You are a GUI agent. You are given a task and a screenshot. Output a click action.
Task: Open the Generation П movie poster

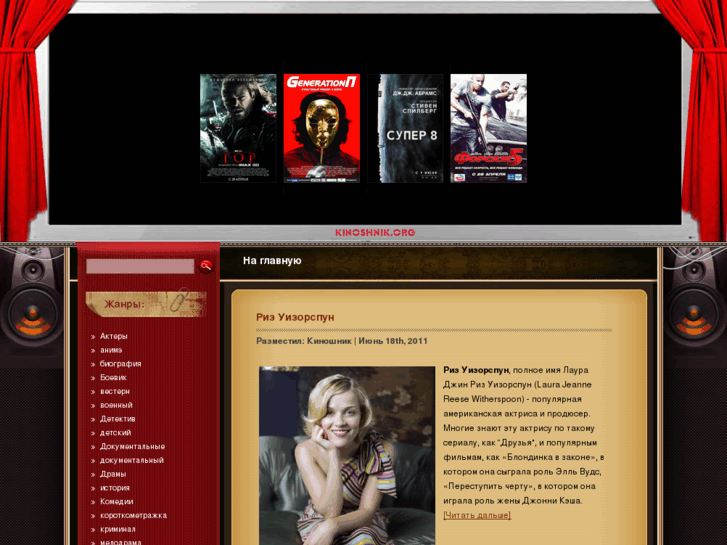tap(322, 128)
